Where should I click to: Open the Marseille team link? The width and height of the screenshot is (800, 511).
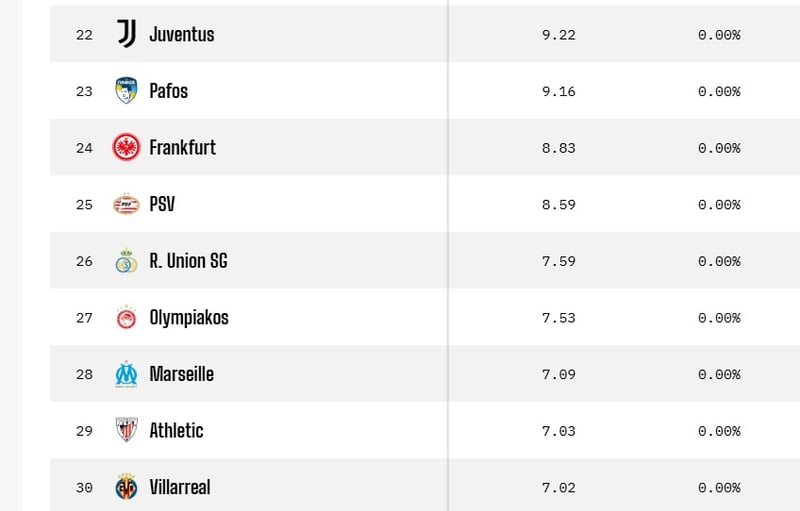[x=181, y=374]
